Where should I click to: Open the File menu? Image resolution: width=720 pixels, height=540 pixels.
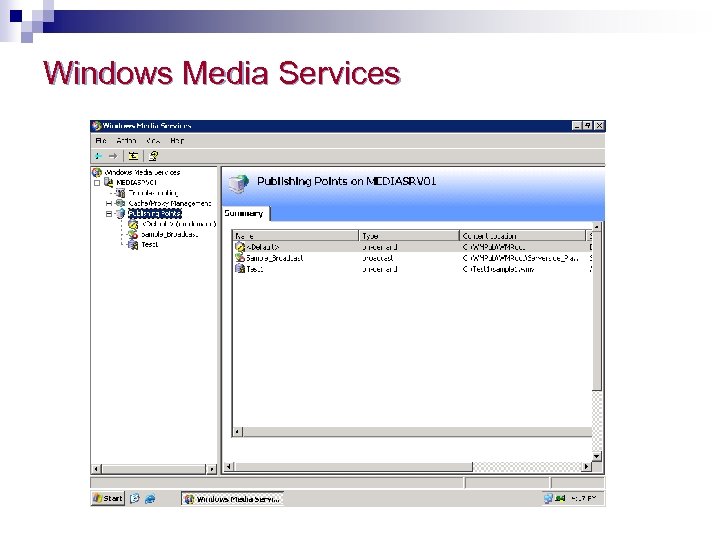pyautogui.click(x=101, y=141)
